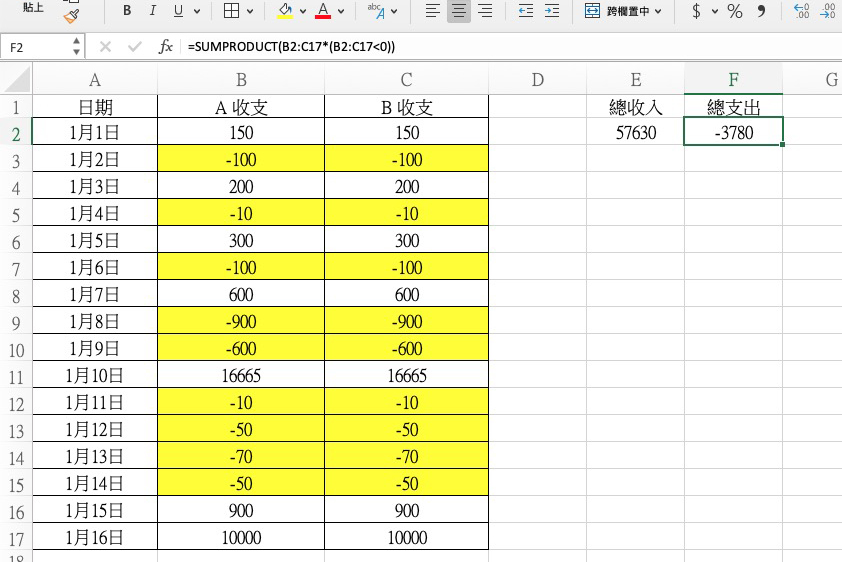
Task: Increase decimal places
Action: (801, 10)
